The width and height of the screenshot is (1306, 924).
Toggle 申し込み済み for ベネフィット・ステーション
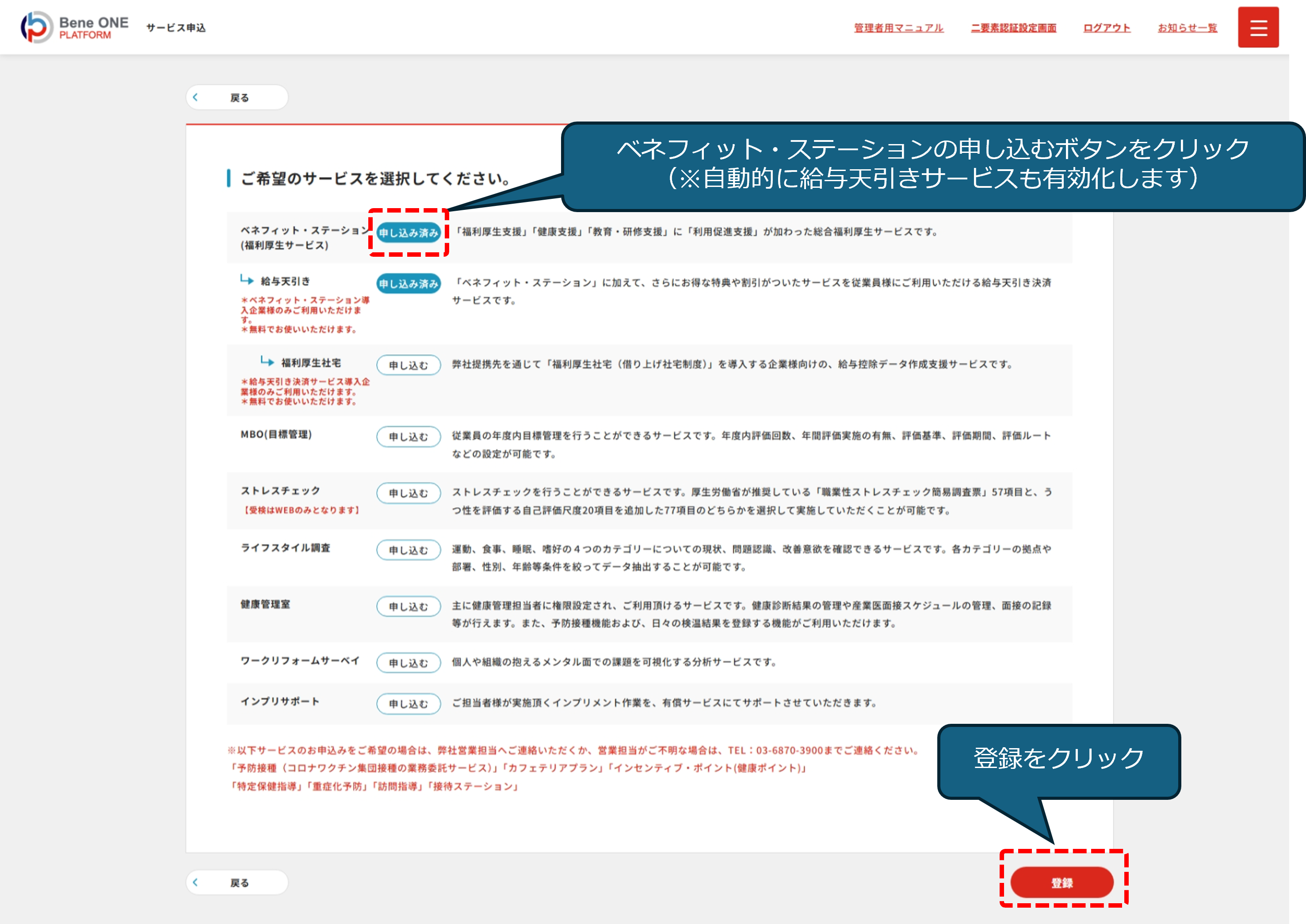(x=408, y=233)
